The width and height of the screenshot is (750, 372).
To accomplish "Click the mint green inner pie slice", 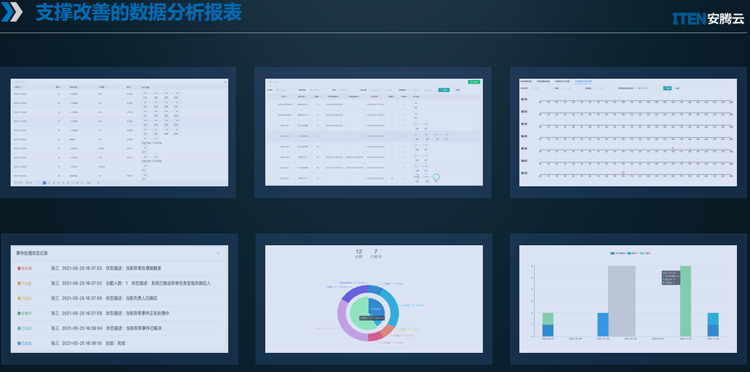I will click(x=359, y=311).
